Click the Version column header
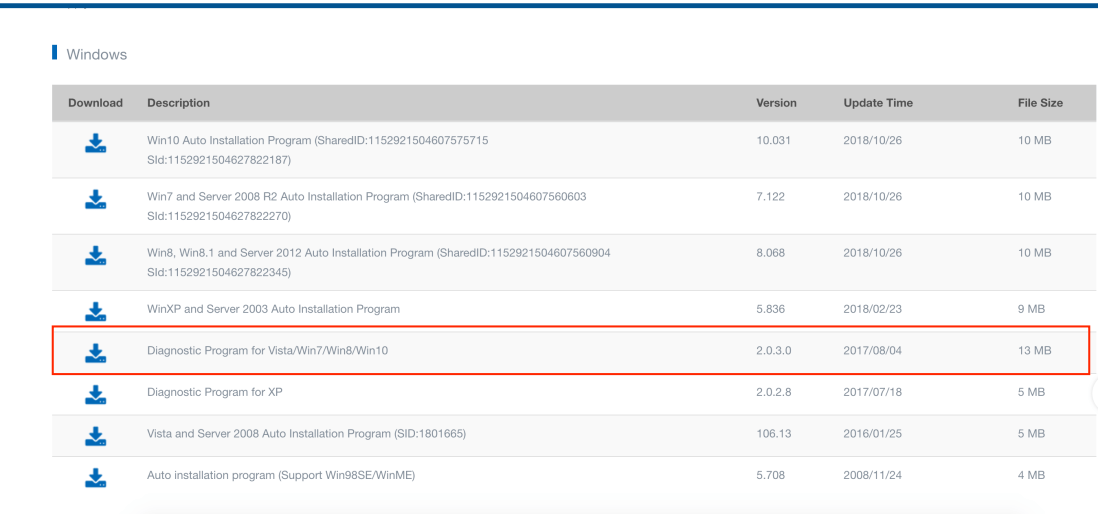Image resolution: width=1098 pixels, height=514 pixels. [776, 103]
